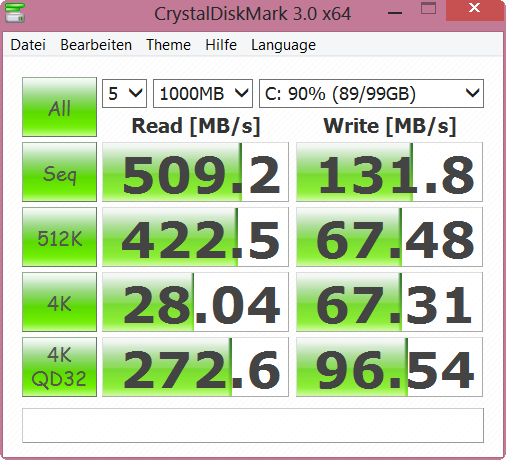Start the 4K QD32 benchmark test
The image size is (506, 460).
[x=59, y=367]
